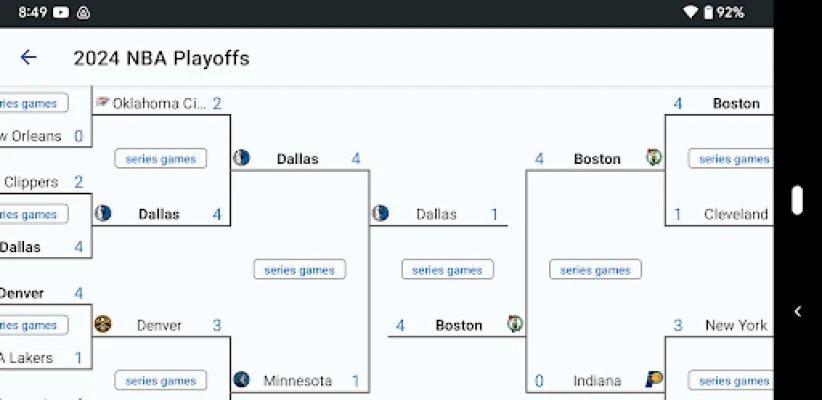Tap Boston Celtics logo in finals row

[515, 325]
